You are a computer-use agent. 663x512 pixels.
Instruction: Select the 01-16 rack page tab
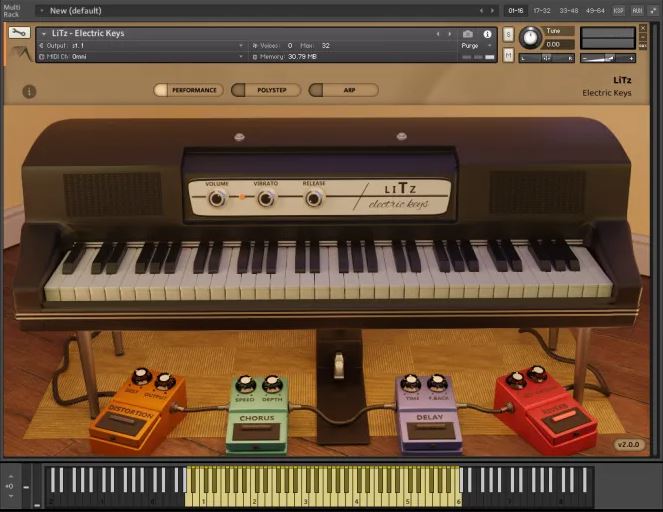coord(515,11)
